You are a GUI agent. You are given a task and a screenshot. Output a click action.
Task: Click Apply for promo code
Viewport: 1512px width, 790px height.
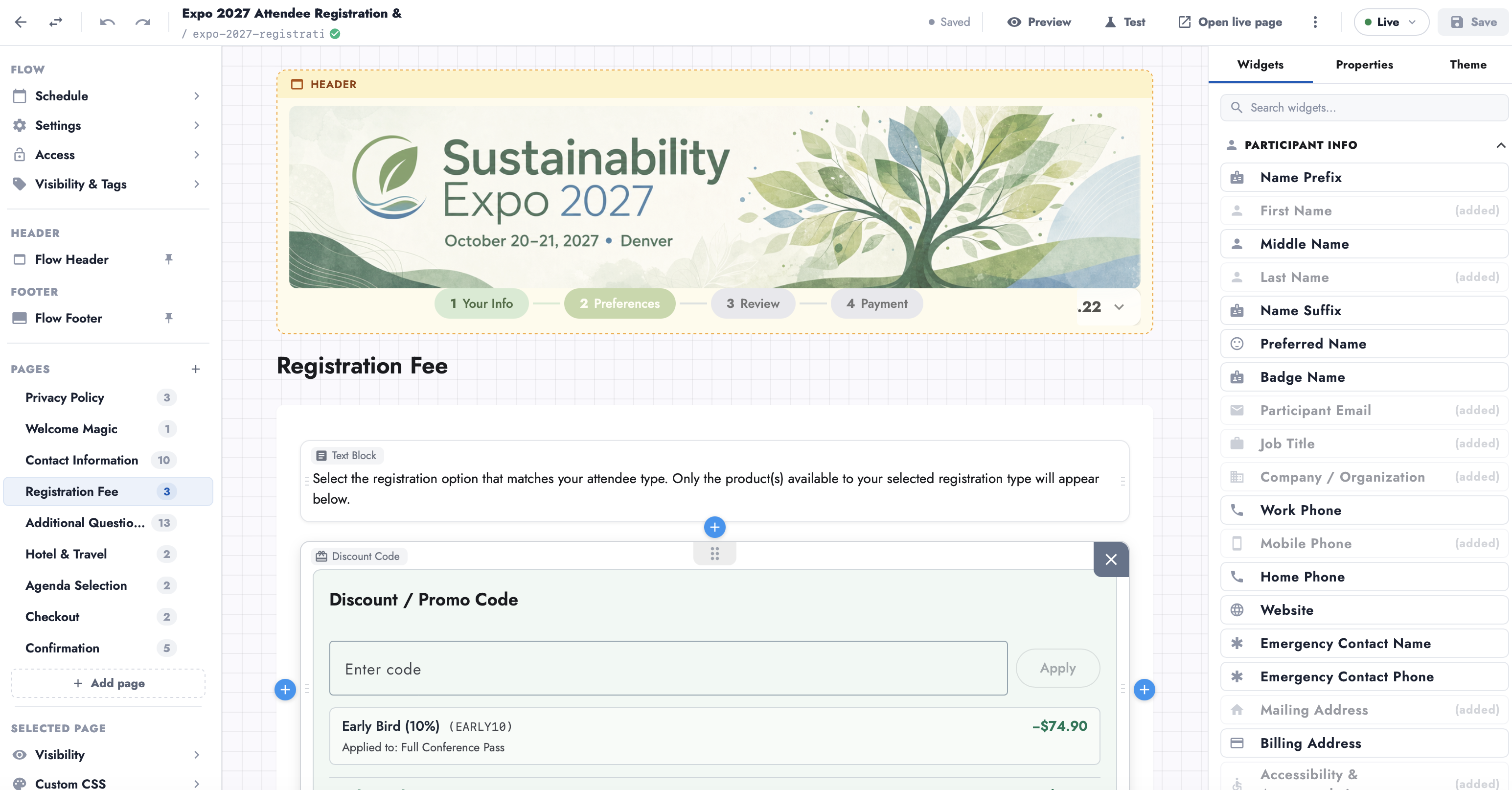point(1058,668)
